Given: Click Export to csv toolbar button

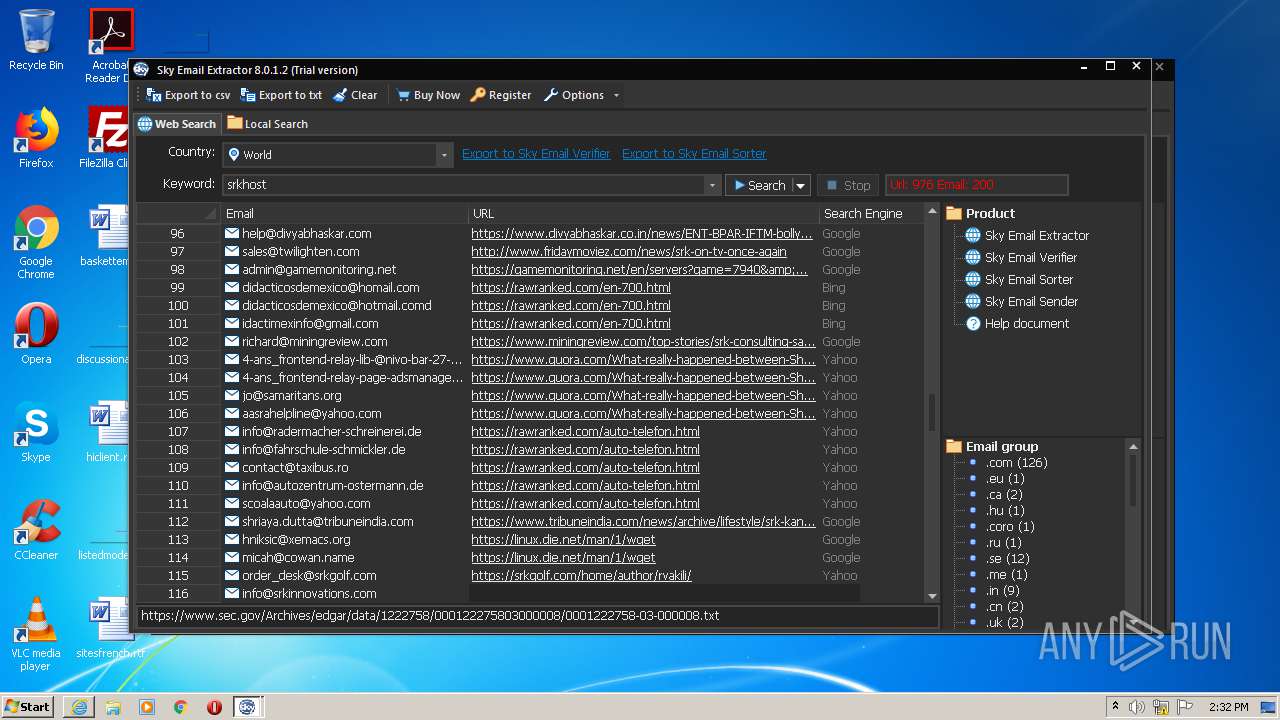Looking at the screenshot, I should 188,95.
